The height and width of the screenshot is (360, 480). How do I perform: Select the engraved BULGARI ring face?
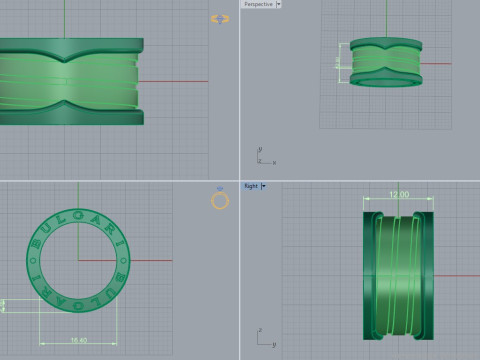tap(78, 260)
